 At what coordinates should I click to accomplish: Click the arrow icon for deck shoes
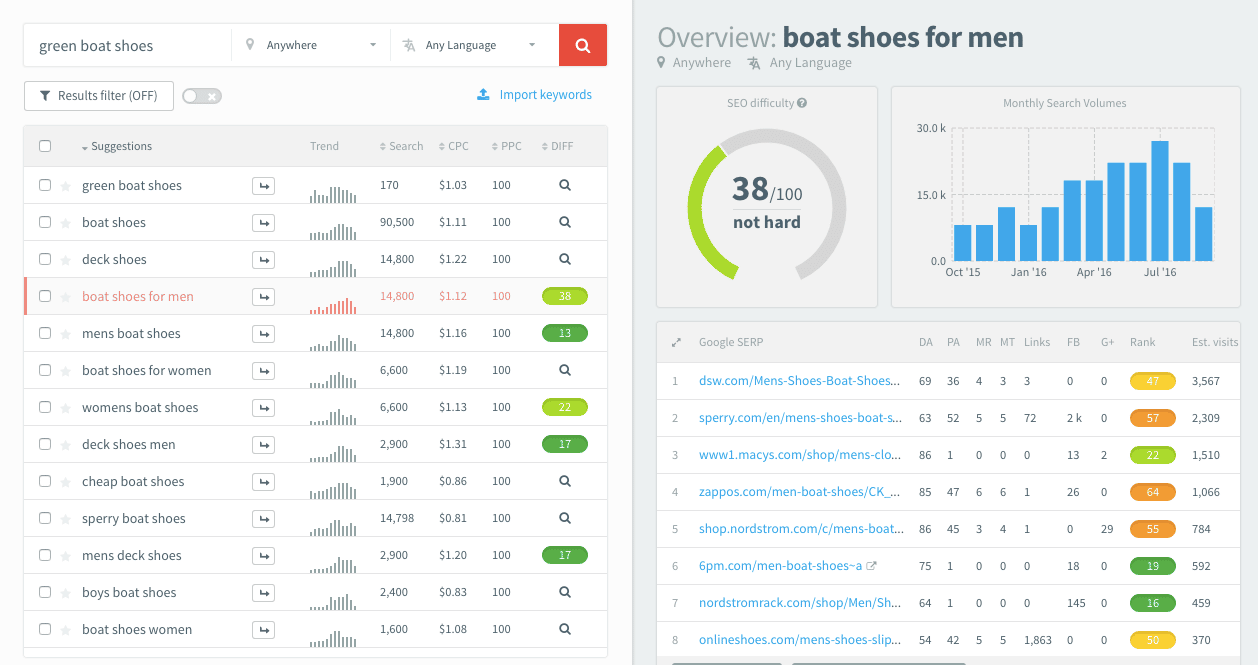click(264, 260)
